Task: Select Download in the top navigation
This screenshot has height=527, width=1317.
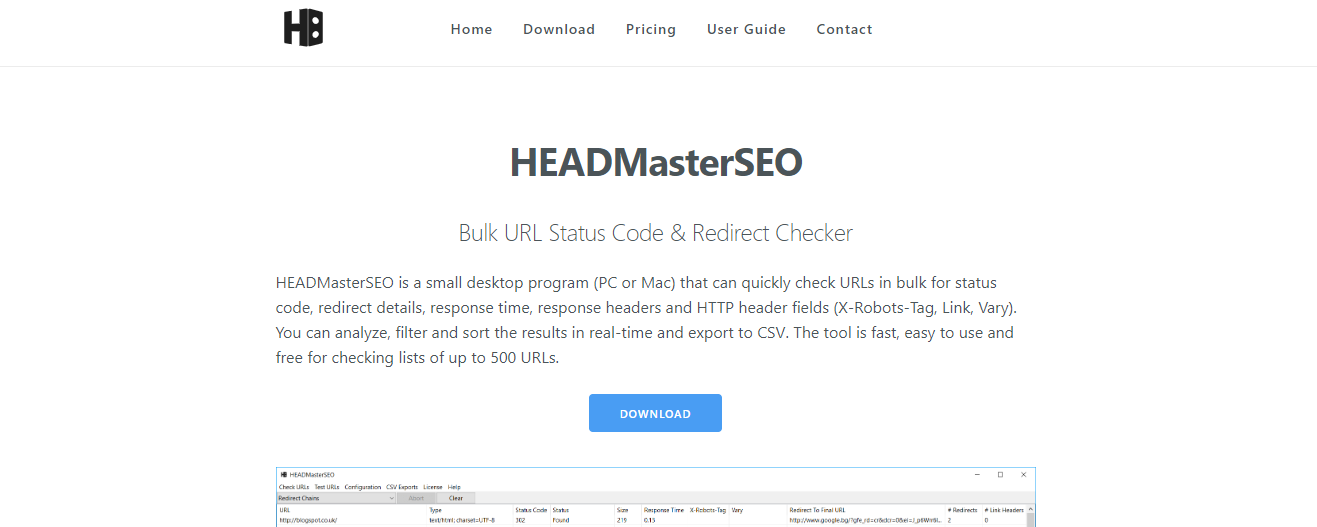Action: (559, 29)
